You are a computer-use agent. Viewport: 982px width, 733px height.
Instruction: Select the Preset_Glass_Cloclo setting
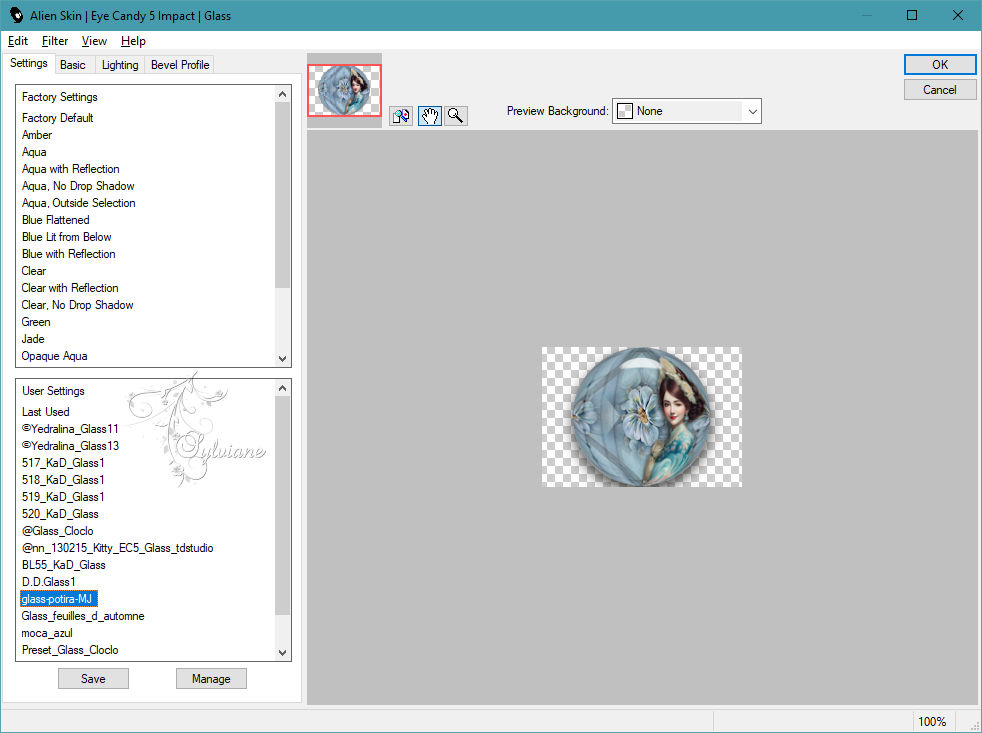coord(70,650)
